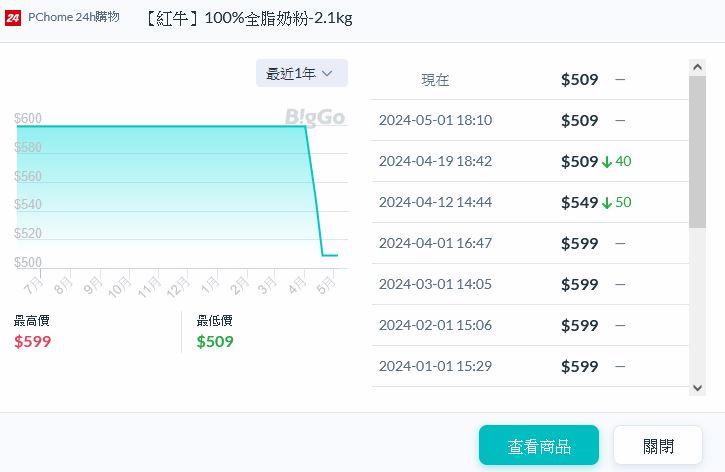Click the BigGo watermark logo on chart

tap(315, 117)
